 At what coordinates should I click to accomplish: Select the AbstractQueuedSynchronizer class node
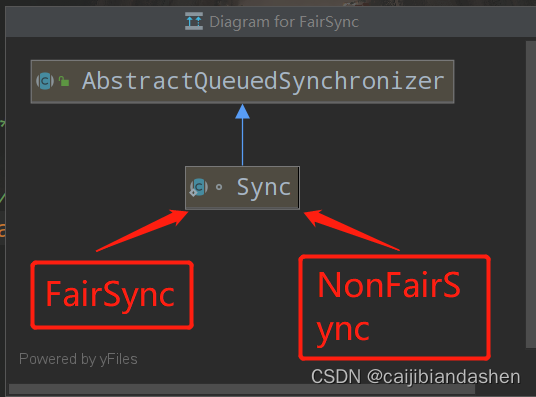coord(242,81)
